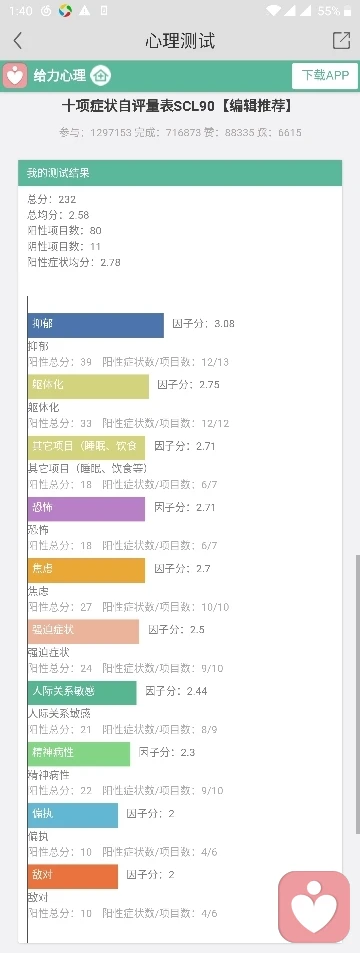Screen dimensions: 360x953
Task: Select the teal 人际关系敏感 bar
Action: tap(82, 693)
